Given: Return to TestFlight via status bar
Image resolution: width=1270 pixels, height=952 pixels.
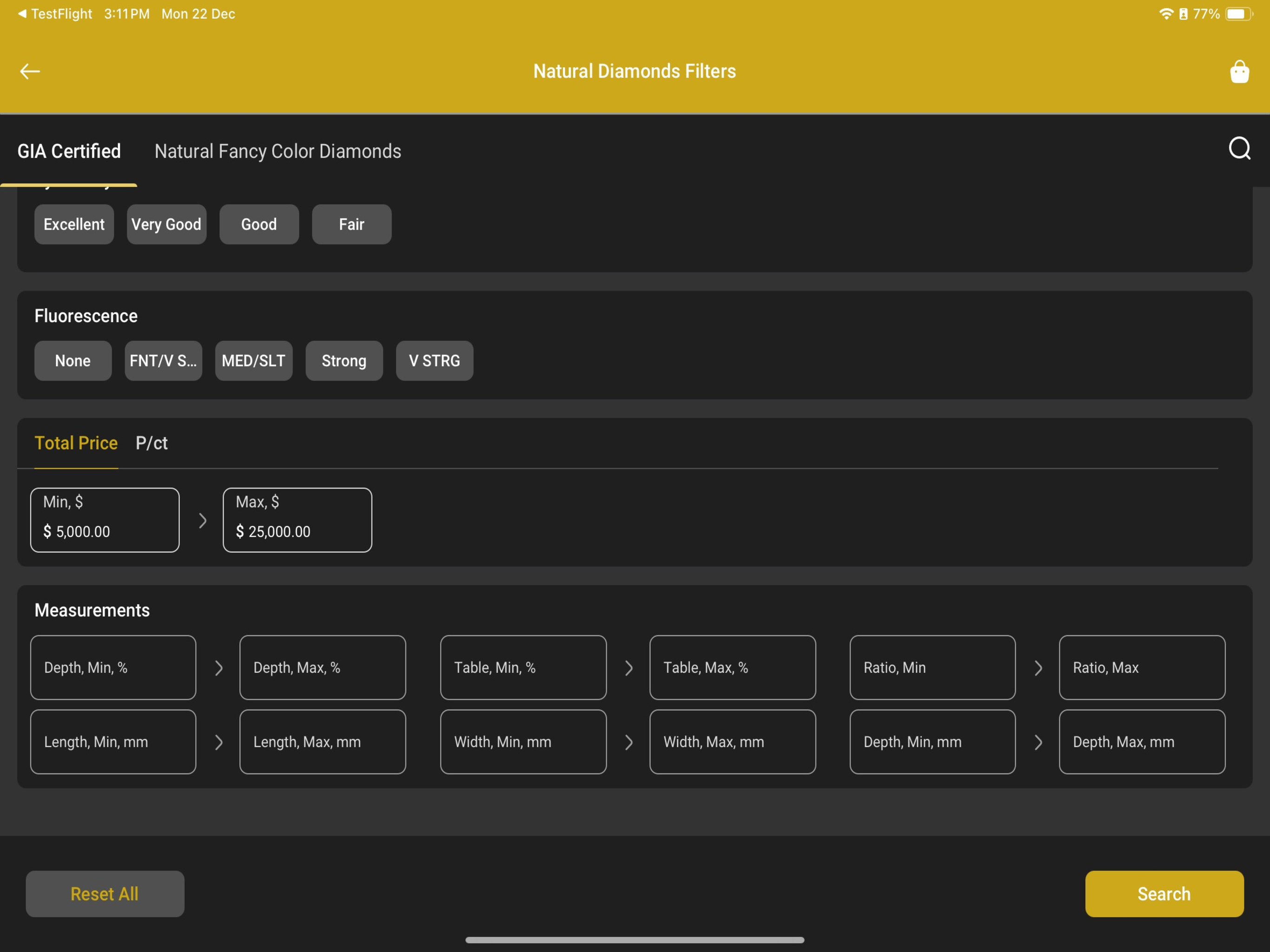Looking at the screenshot, I should point(55,14).
